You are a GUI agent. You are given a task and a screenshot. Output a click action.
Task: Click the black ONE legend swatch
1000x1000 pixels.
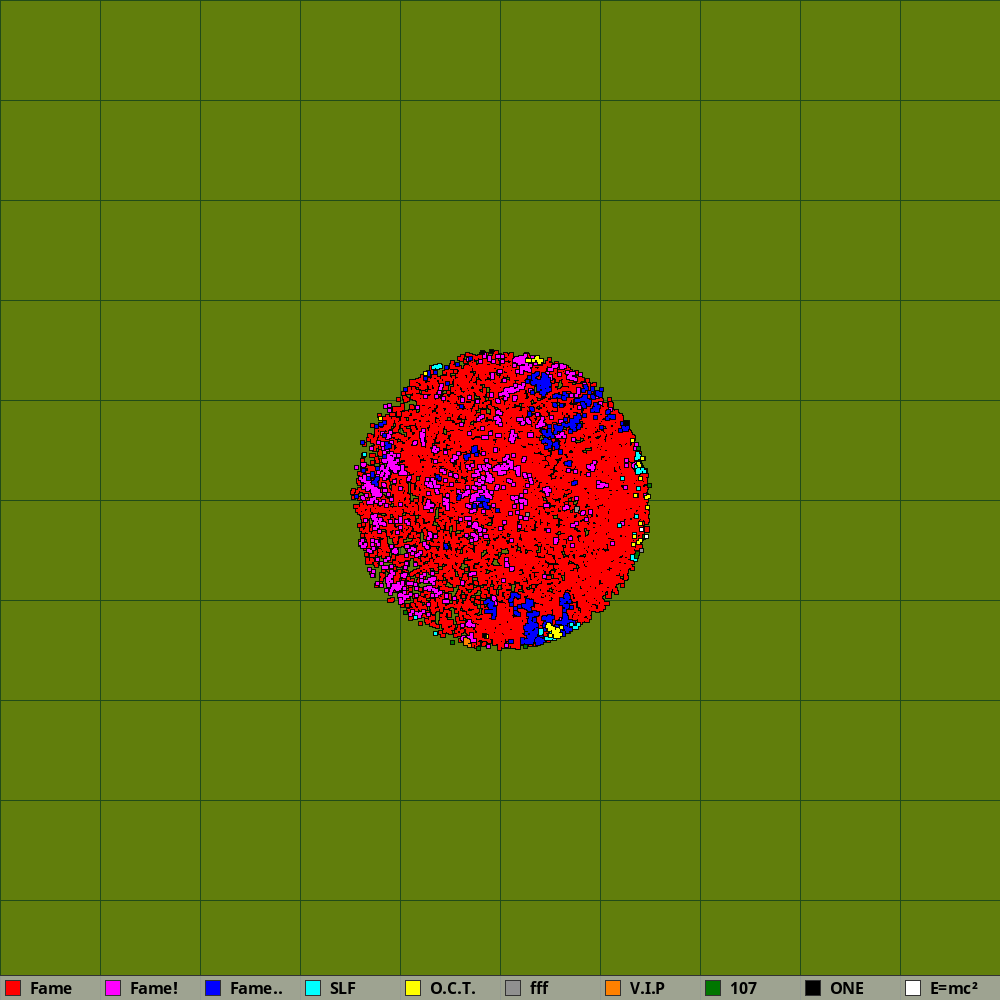813,988
